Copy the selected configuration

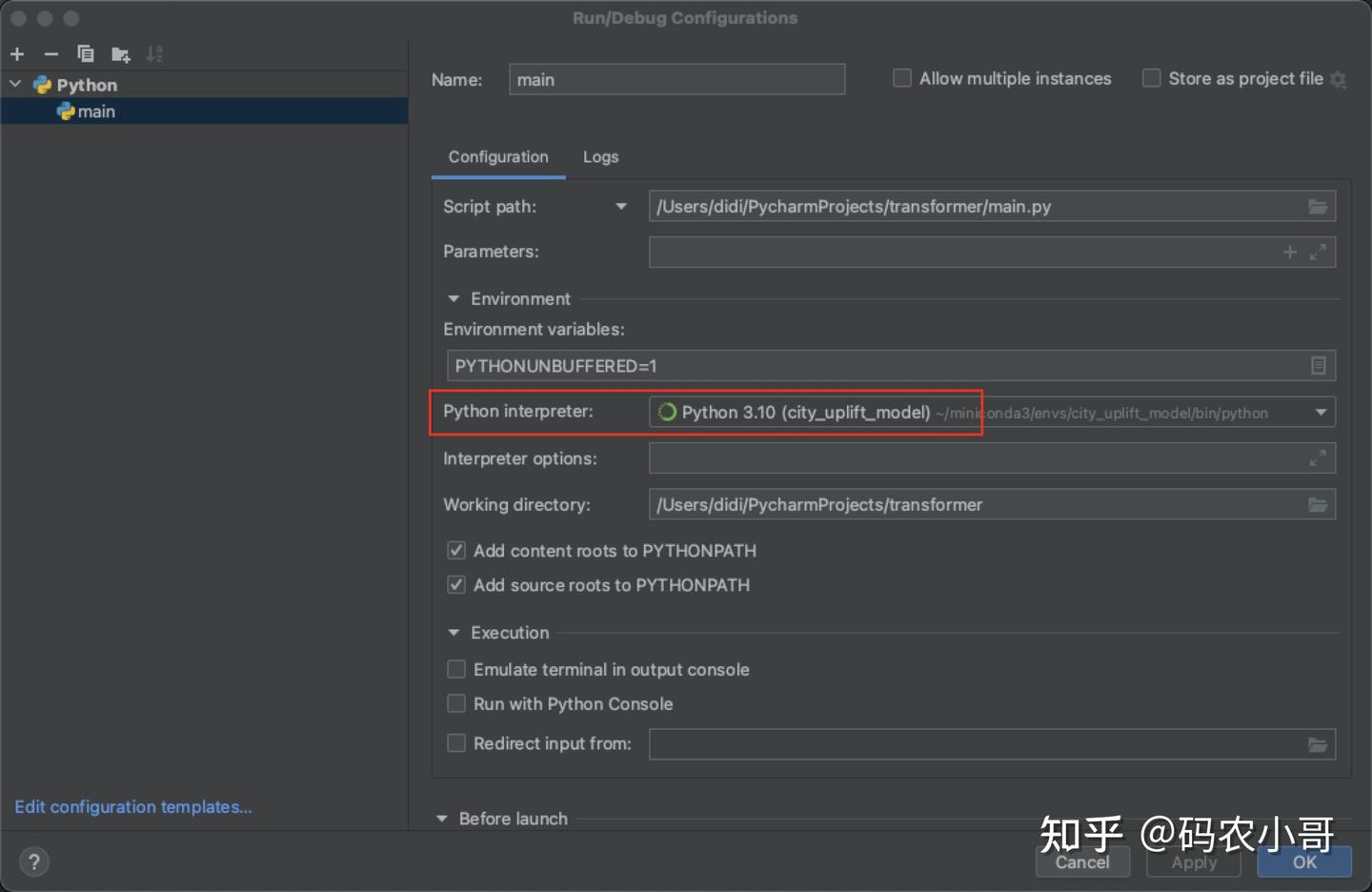coord(86,54)
